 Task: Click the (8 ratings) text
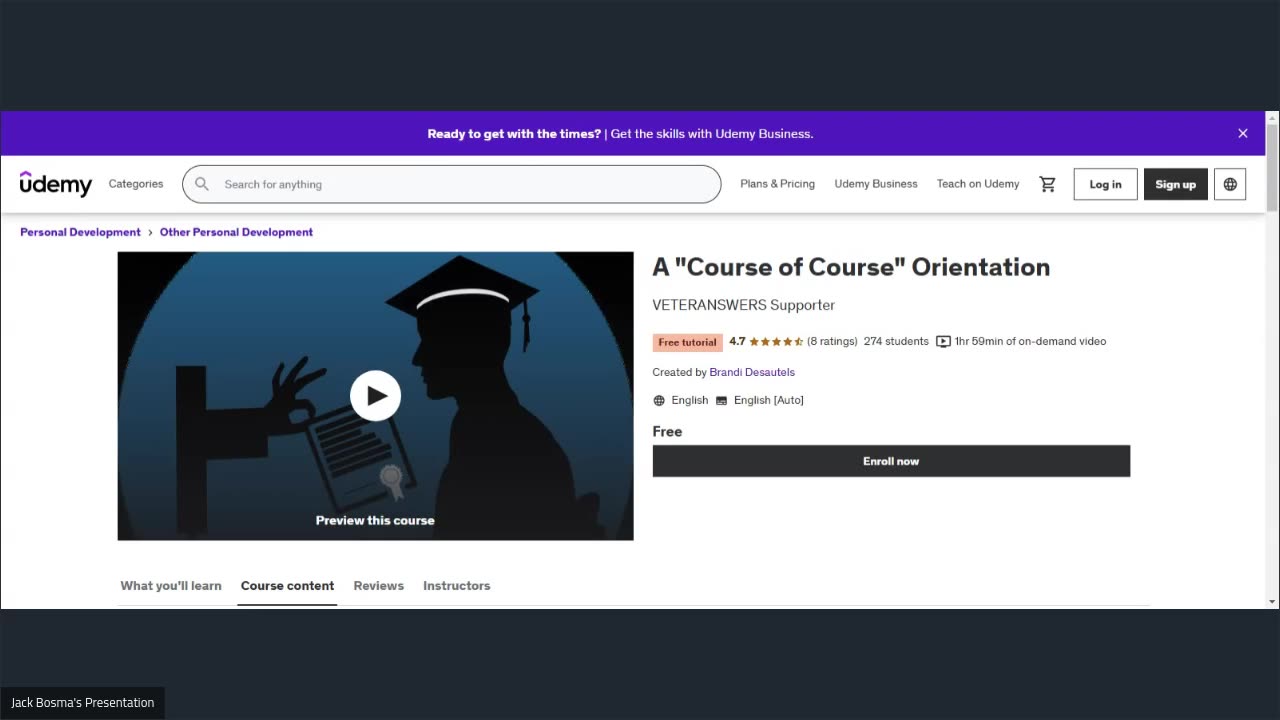[x=832, y=342]
